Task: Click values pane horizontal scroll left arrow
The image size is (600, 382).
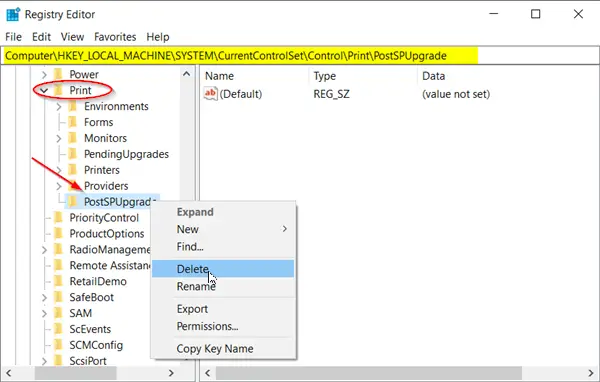Action: 208,373
